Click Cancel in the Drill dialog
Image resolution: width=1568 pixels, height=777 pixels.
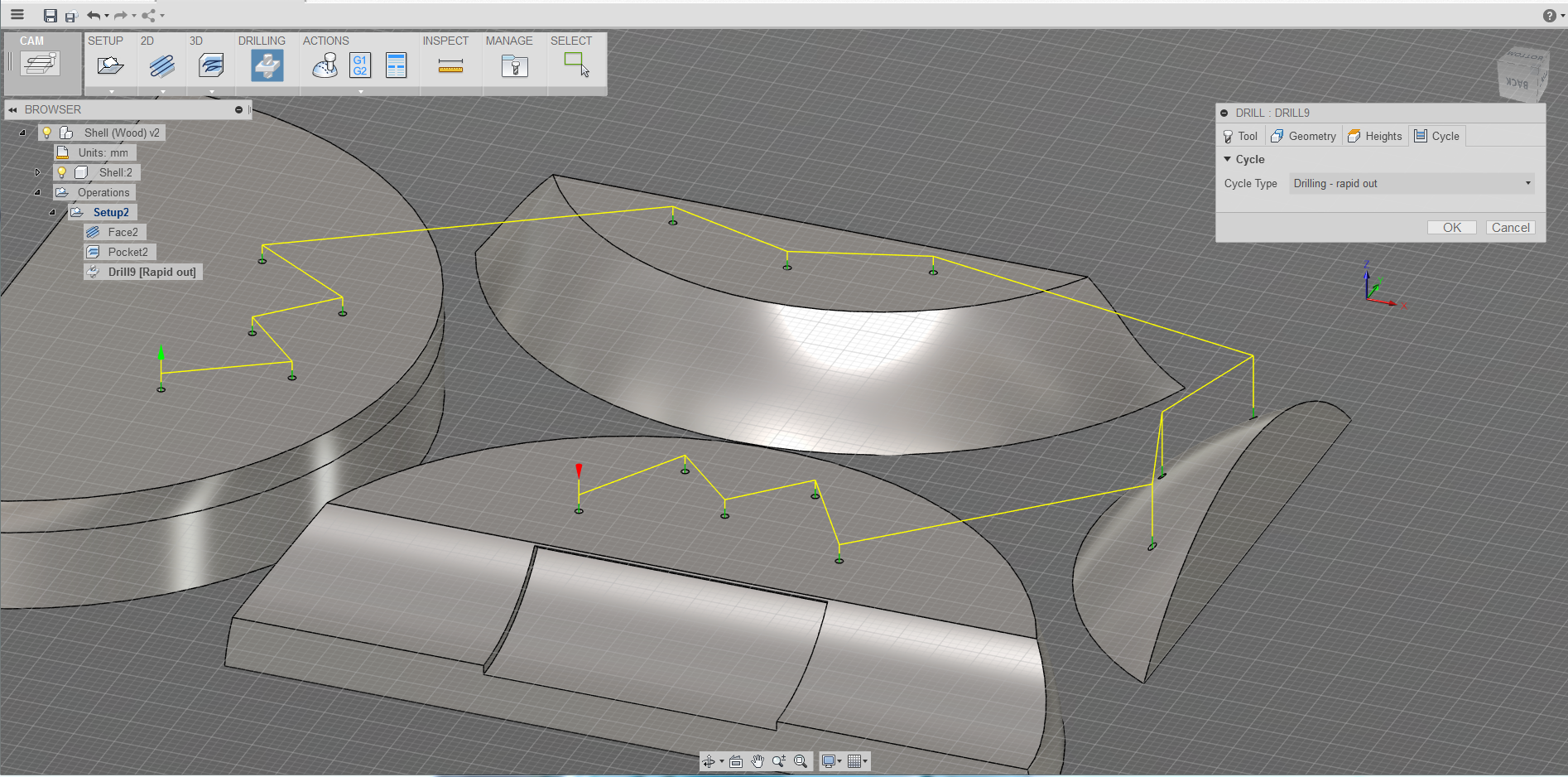pyautogui.click(x=1510, y=227)
